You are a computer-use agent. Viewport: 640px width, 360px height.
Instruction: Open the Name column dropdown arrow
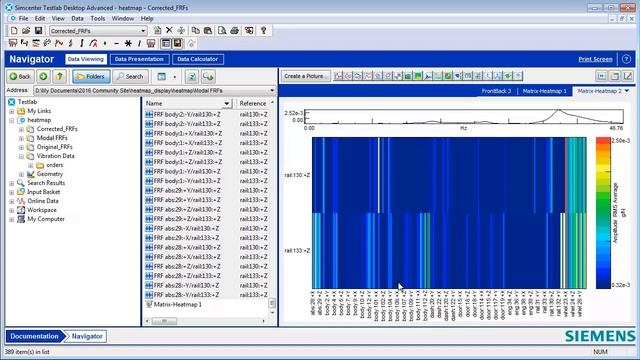[227, 103]
